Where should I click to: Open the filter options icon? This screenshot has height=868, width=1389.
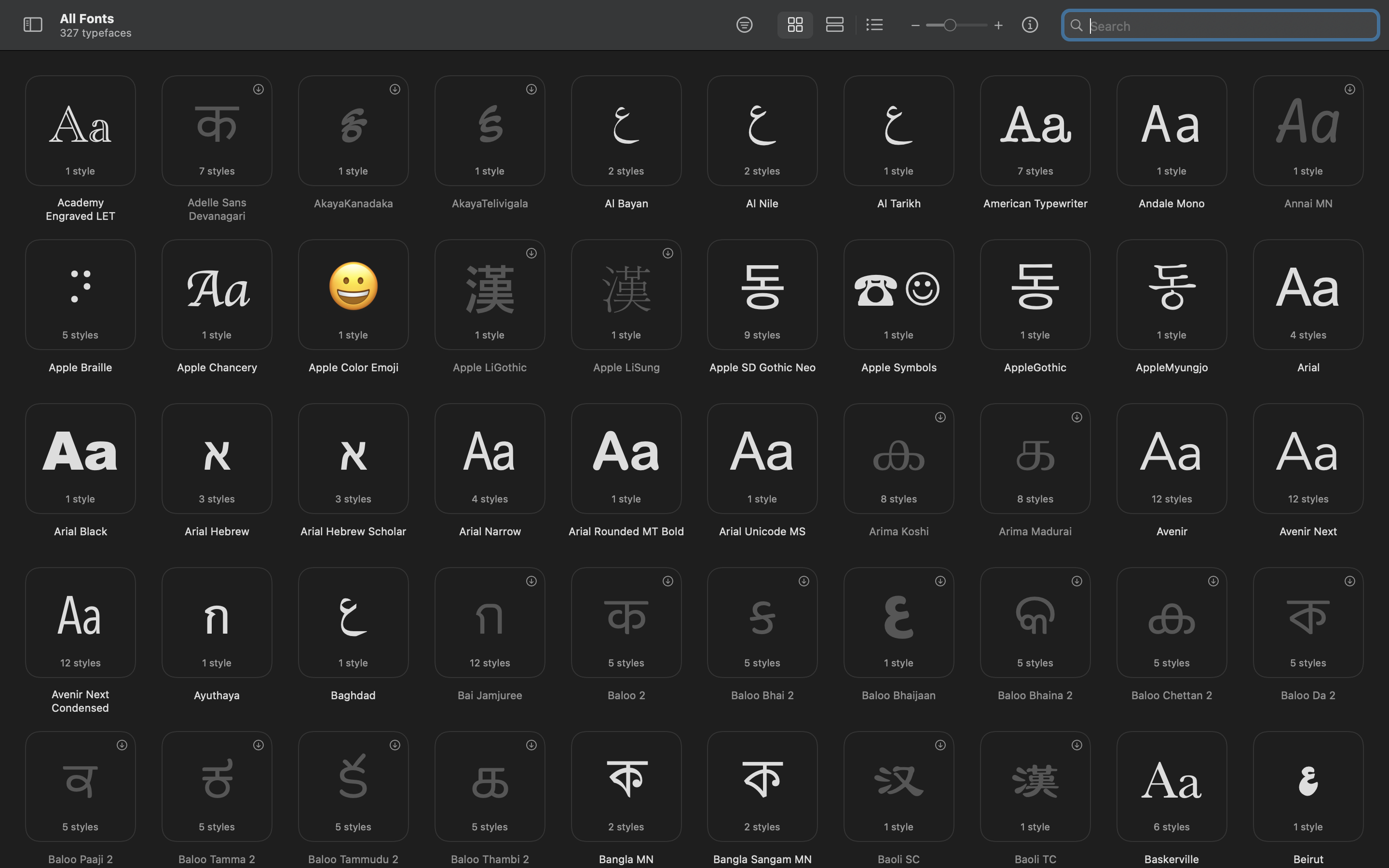pyautogui.click(x=745, y=25)
